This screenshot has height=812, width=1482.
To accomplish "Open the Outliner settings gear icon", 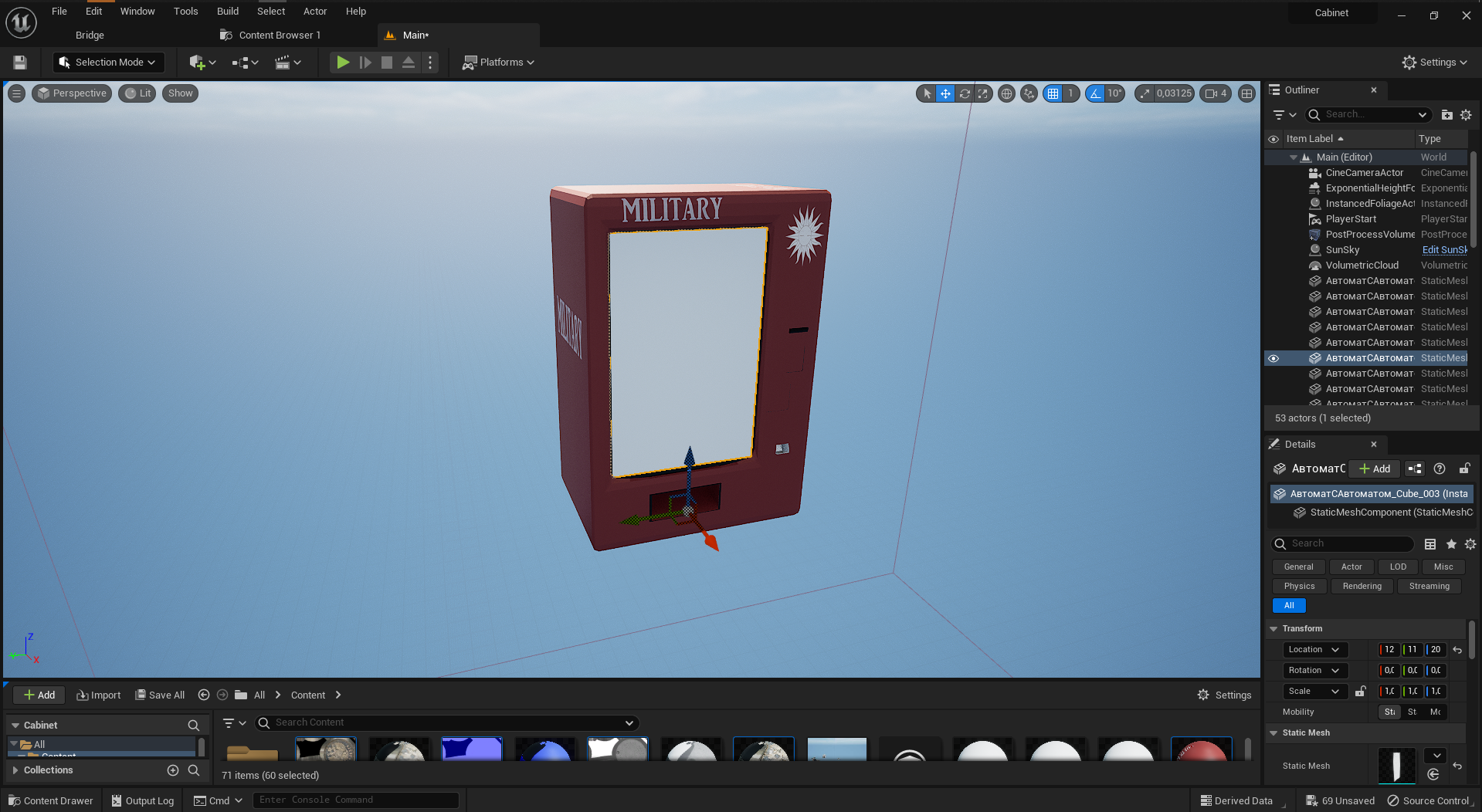I will click(1466, 115).
